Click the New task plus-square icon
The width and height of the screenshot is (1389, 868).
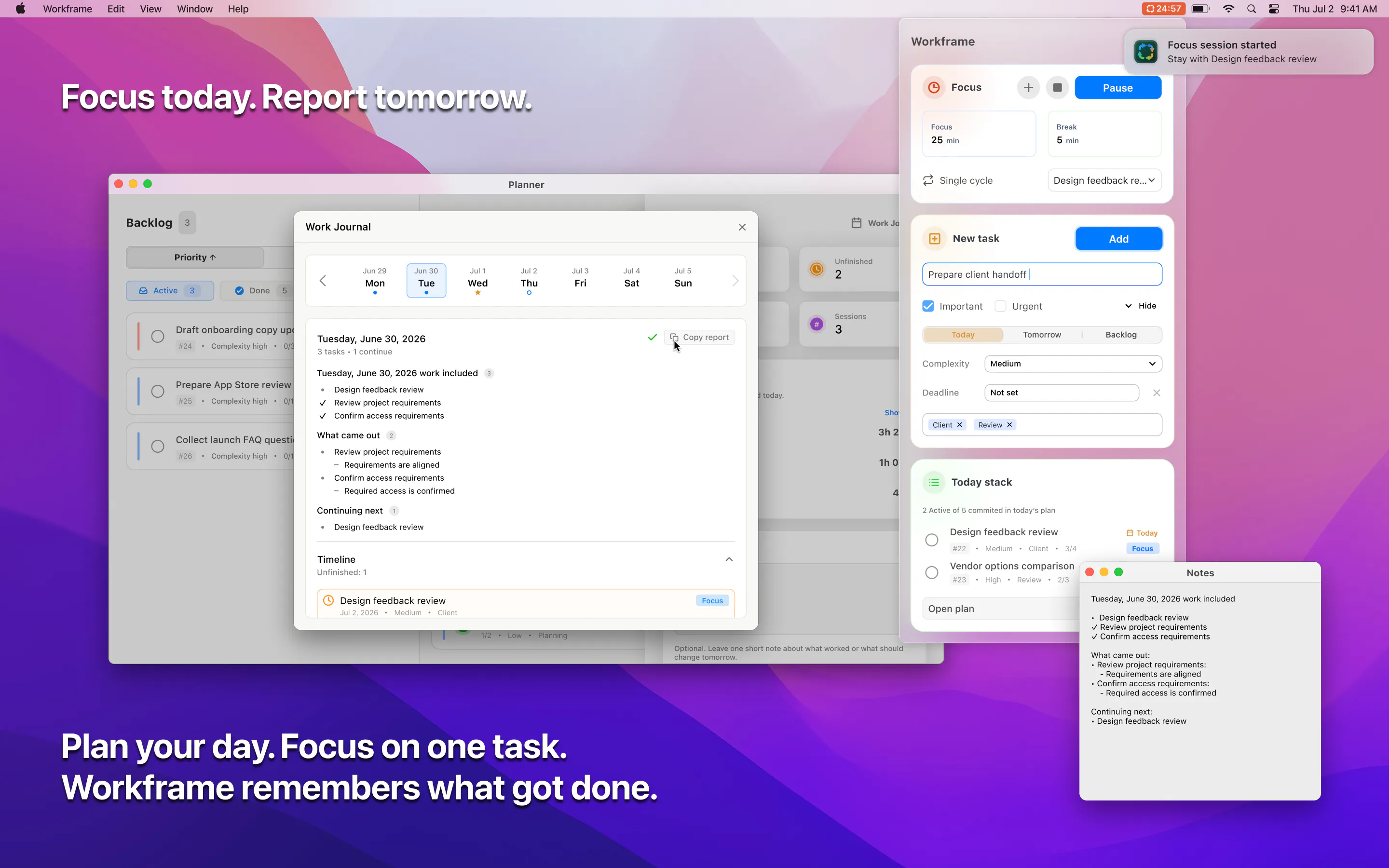click(934, 239)
